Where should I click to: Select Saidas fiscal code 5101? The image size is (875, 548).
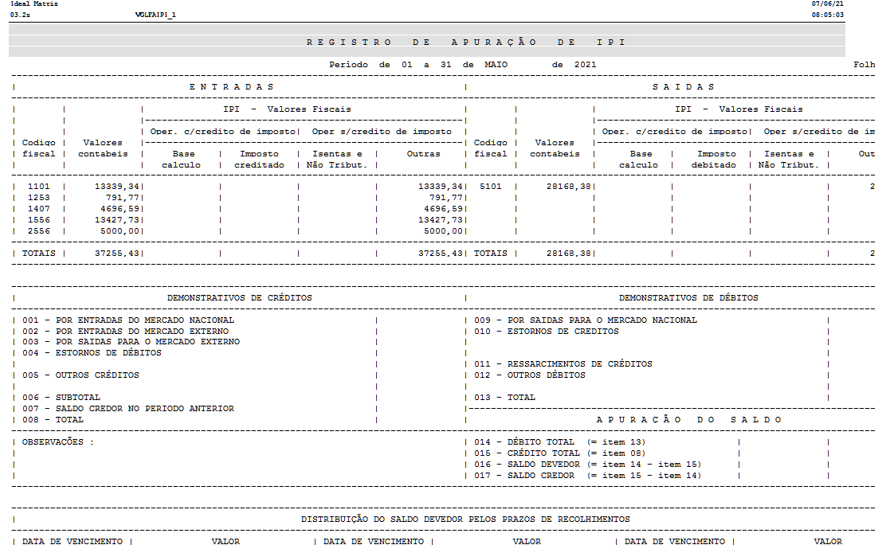point(491,186)
